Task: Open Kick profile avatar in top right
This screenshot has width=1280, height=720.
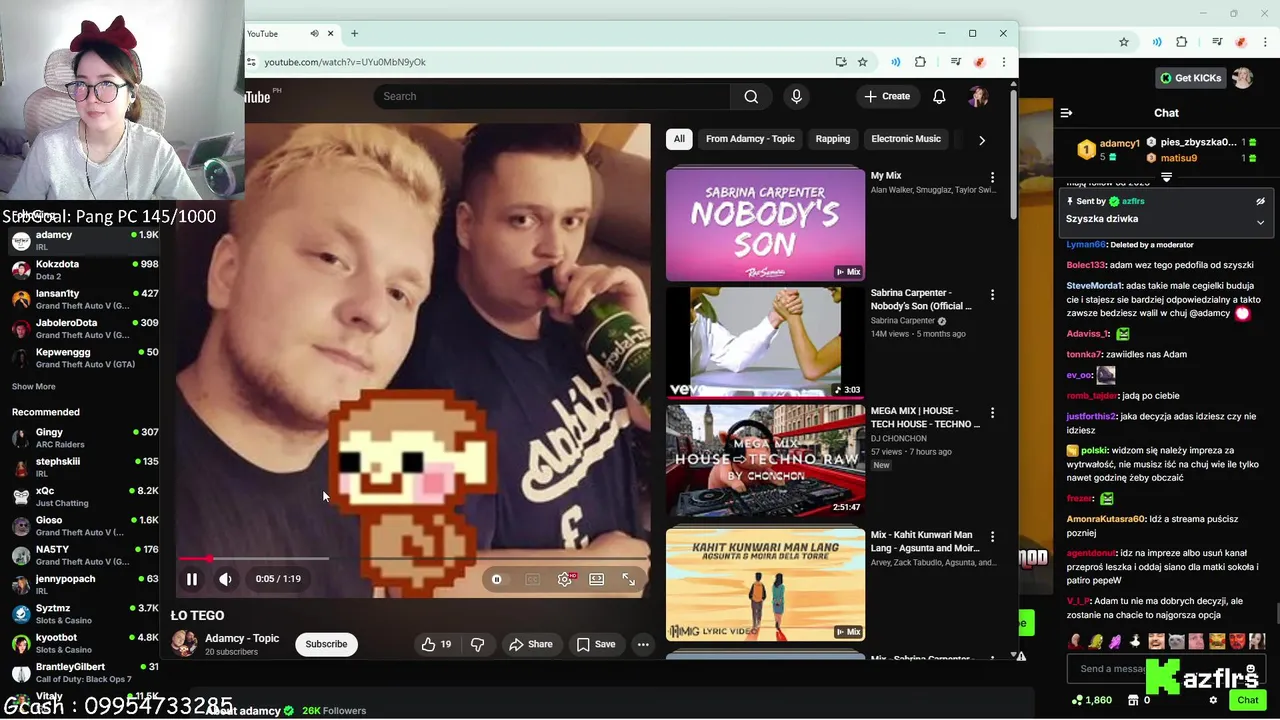Action: pos(1242,78)
